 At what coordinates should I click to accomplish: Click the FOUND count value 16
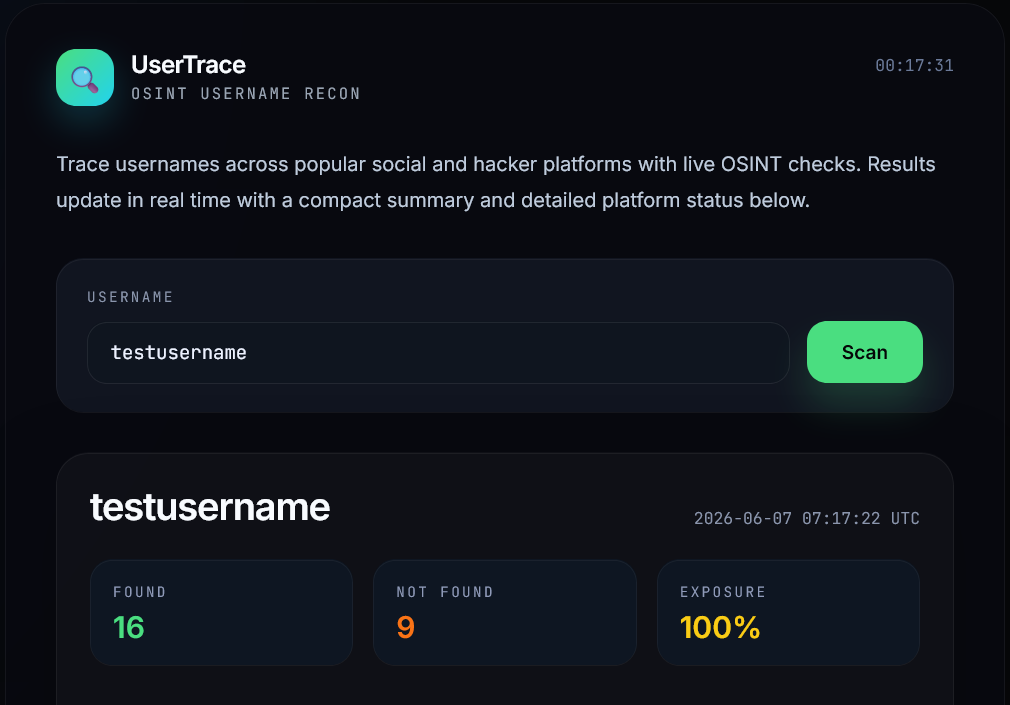tap(128, 627)
